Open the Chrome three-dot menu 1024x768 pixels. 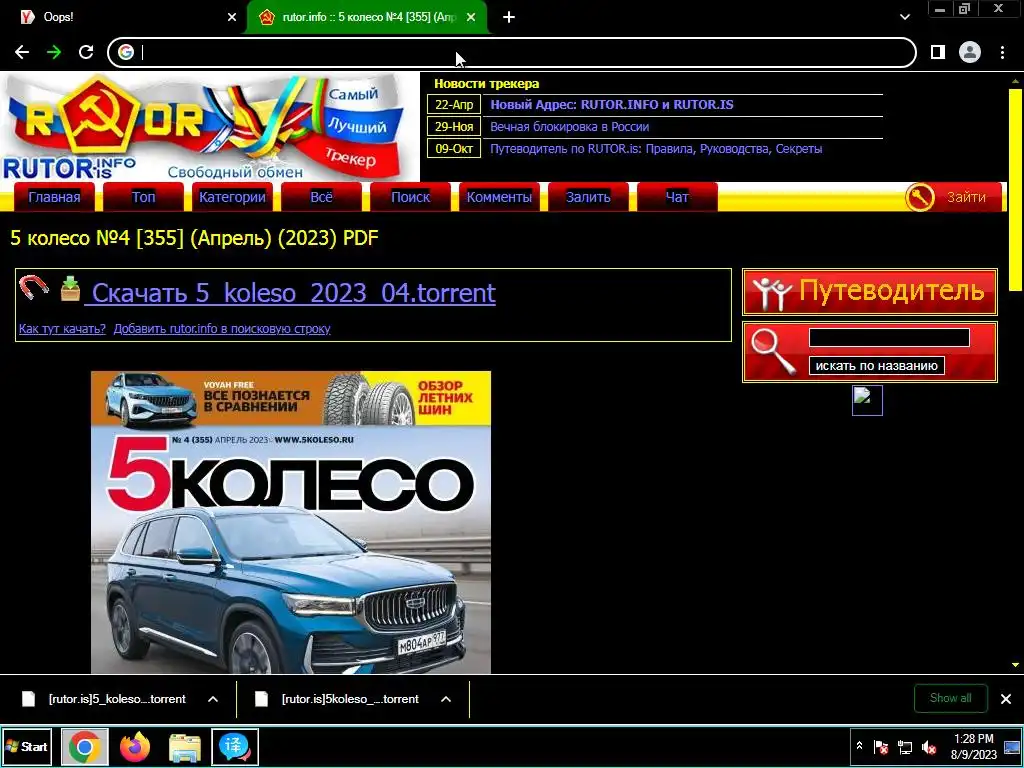coord(1002,52)
